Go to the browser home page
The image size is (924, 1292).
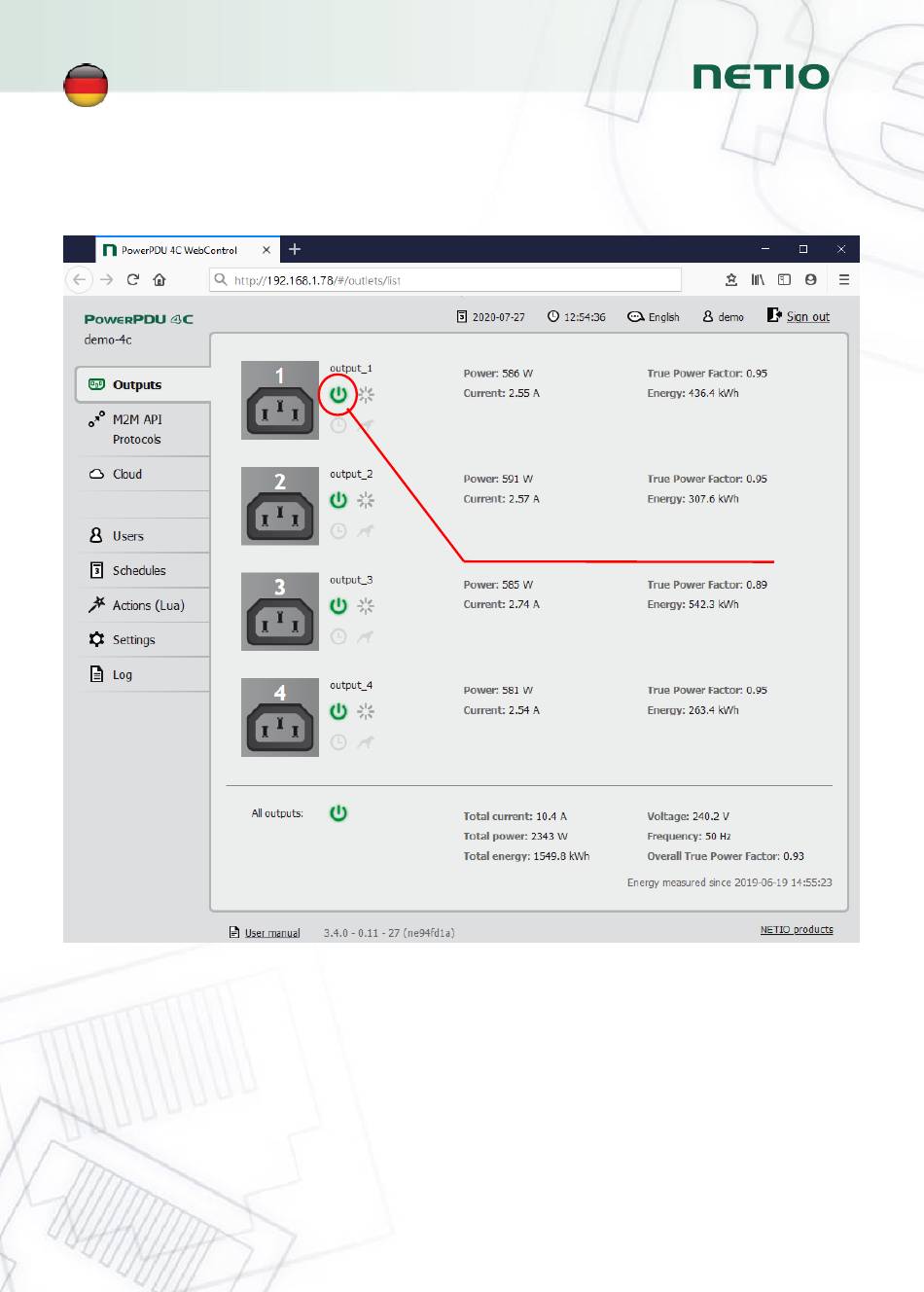[x=160, y=280]
